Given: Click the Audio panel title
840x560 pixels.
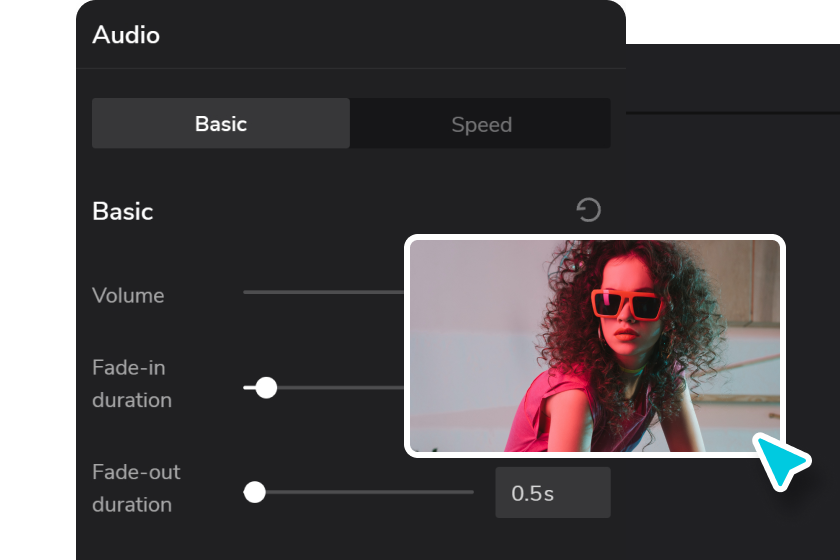Looking at the screenshot, I should [126, 35].
